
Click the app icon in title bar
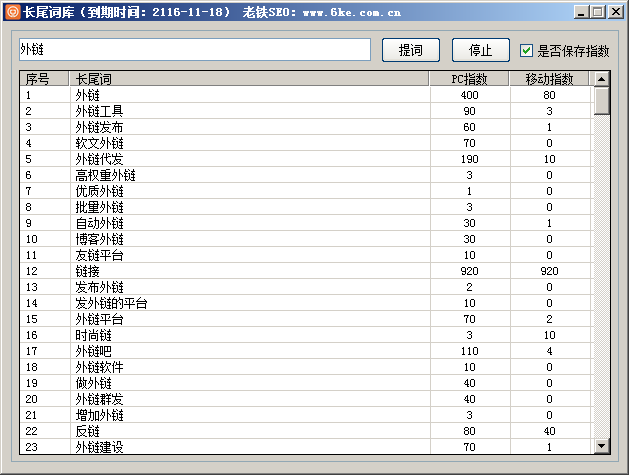pos(12,12)
